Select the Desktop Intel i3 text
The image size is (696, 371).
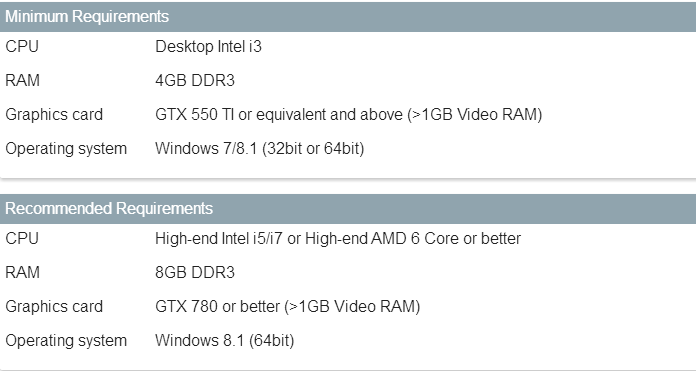[208, 47]
